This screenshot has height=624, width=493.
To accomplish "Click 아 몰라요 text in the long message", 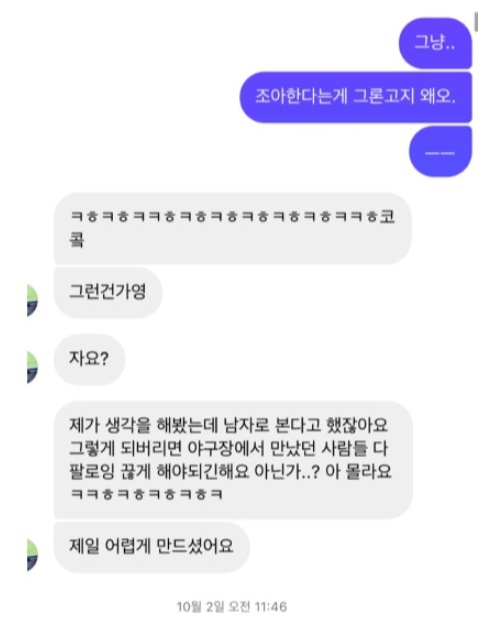I will tap(359, 472).
